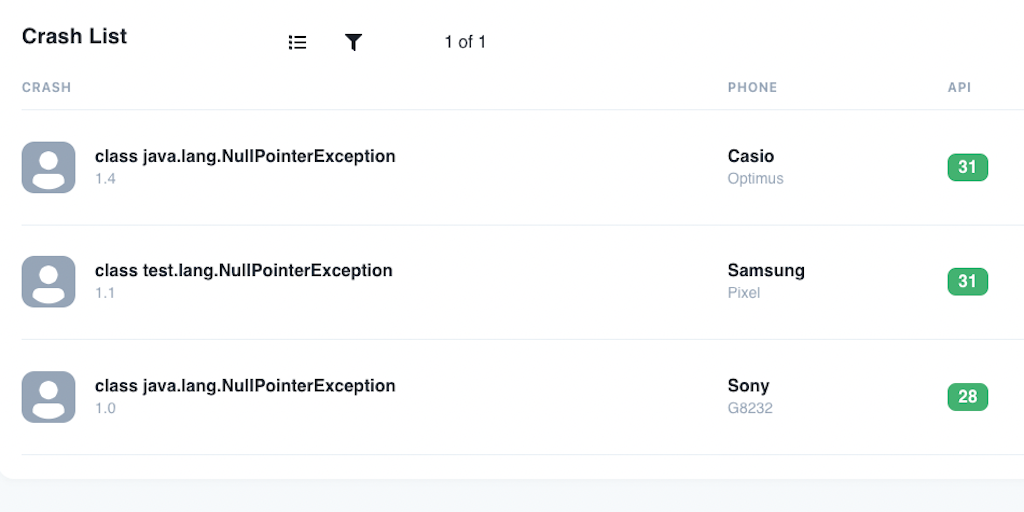This screenshot has width=1024, height=512.
Task: Open class test.lang.NullPointerException crash
Action: point(243,270)
